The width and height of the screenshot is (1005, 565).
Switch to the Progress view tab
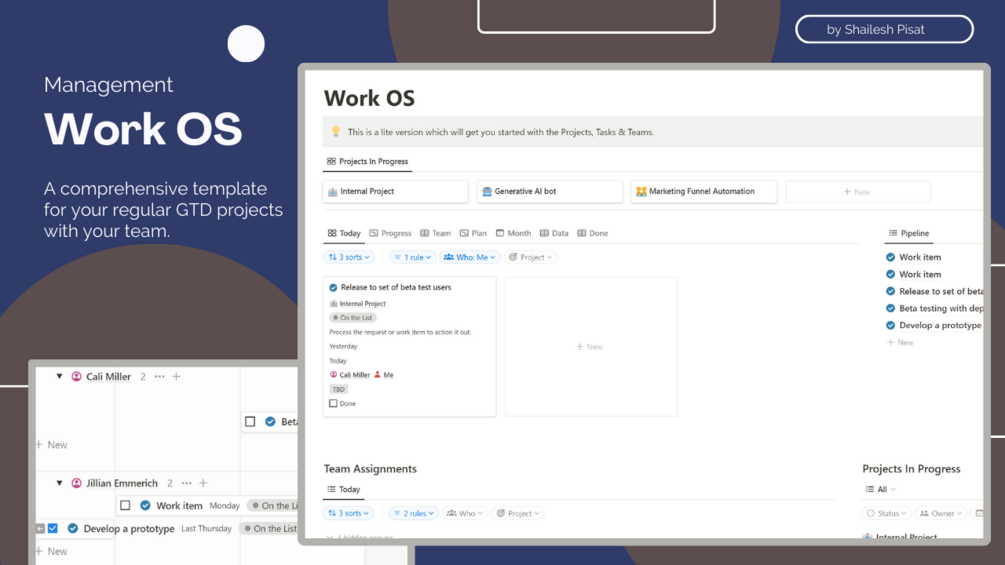390,233
